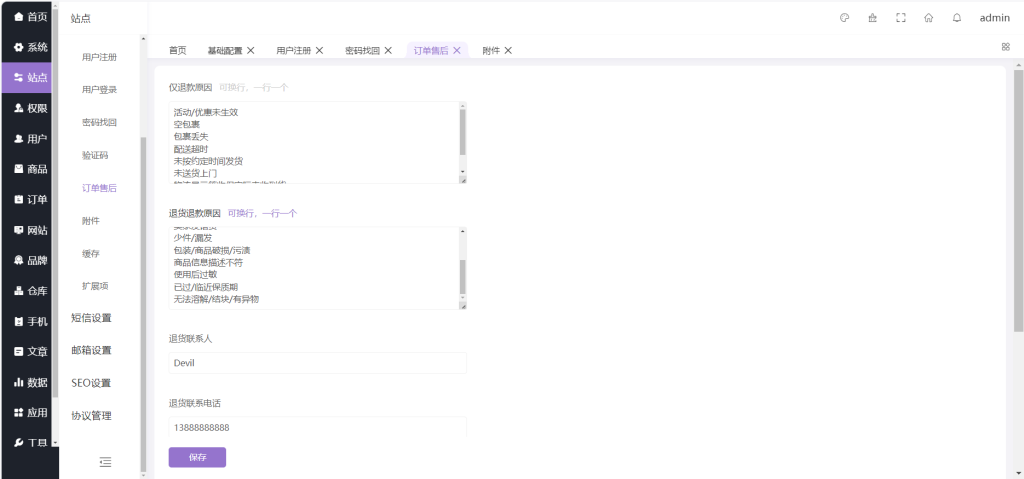The image size is (1024, 479).
Task: Open 手机 section in dark sidebar
Action: click(x=30, y=322)
